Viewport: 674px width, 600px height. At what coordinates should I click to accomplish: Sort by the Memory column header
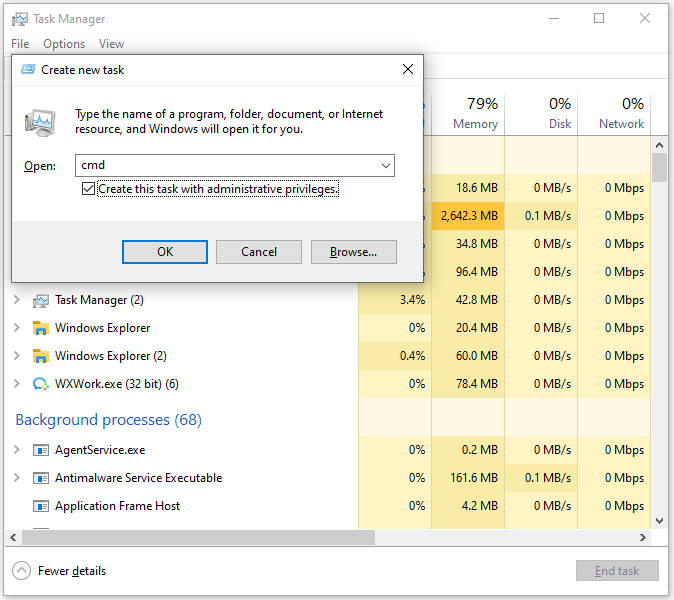click(x=468, y=114)
